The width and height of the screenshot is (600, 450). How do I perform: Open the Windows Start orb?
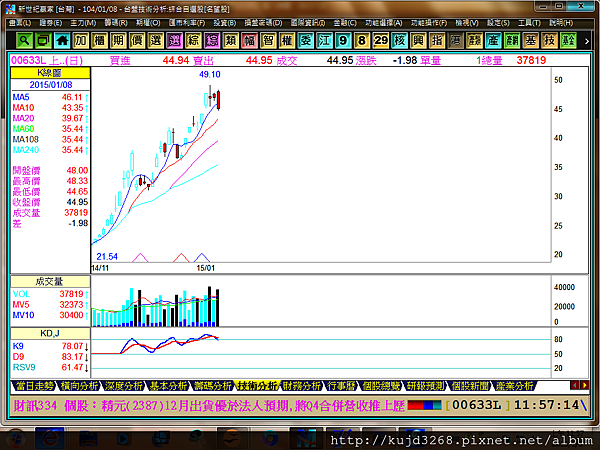[x=15, y=439]
